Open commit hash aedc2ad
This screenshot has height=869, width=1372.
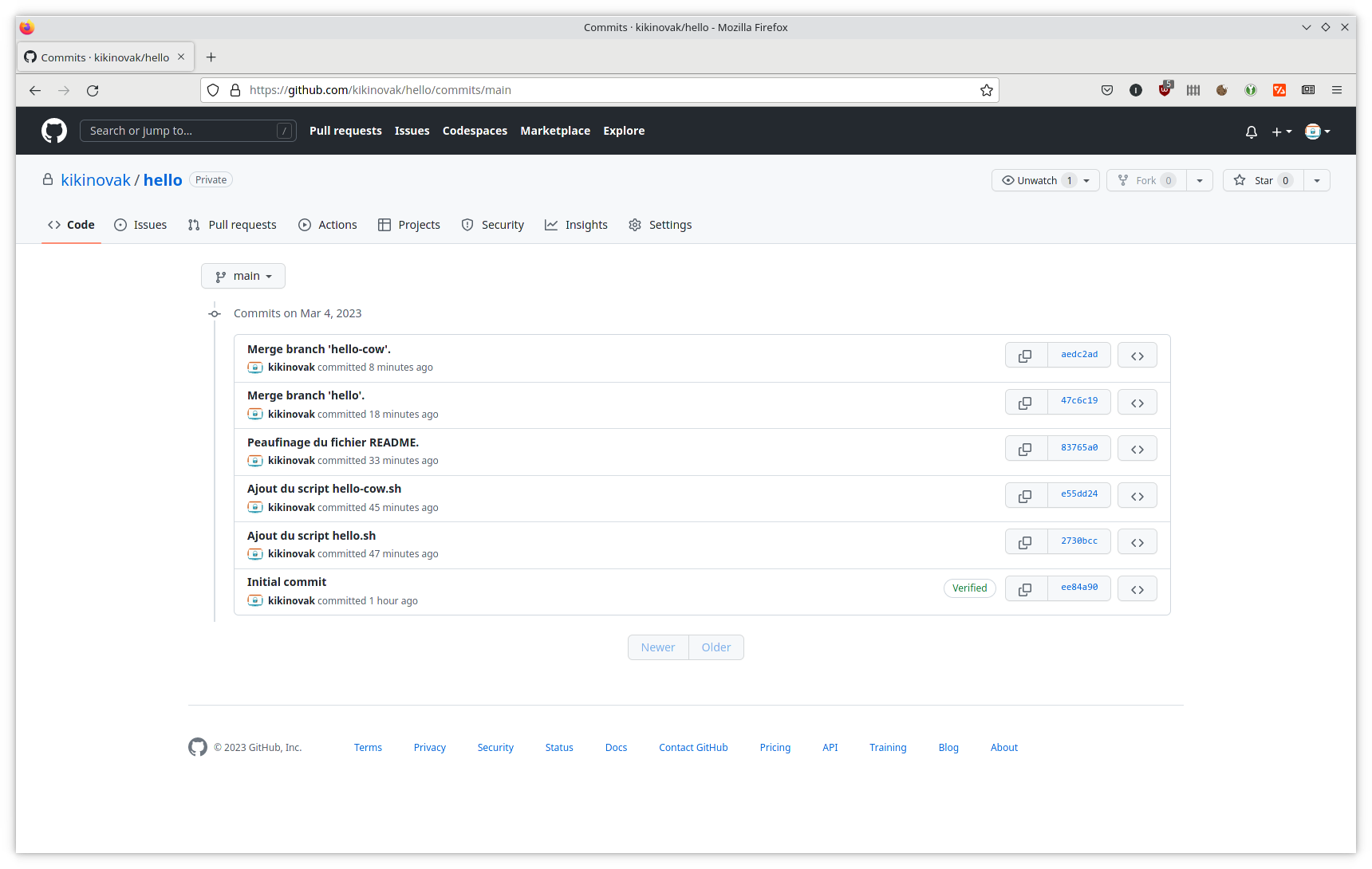(1079, 355)
